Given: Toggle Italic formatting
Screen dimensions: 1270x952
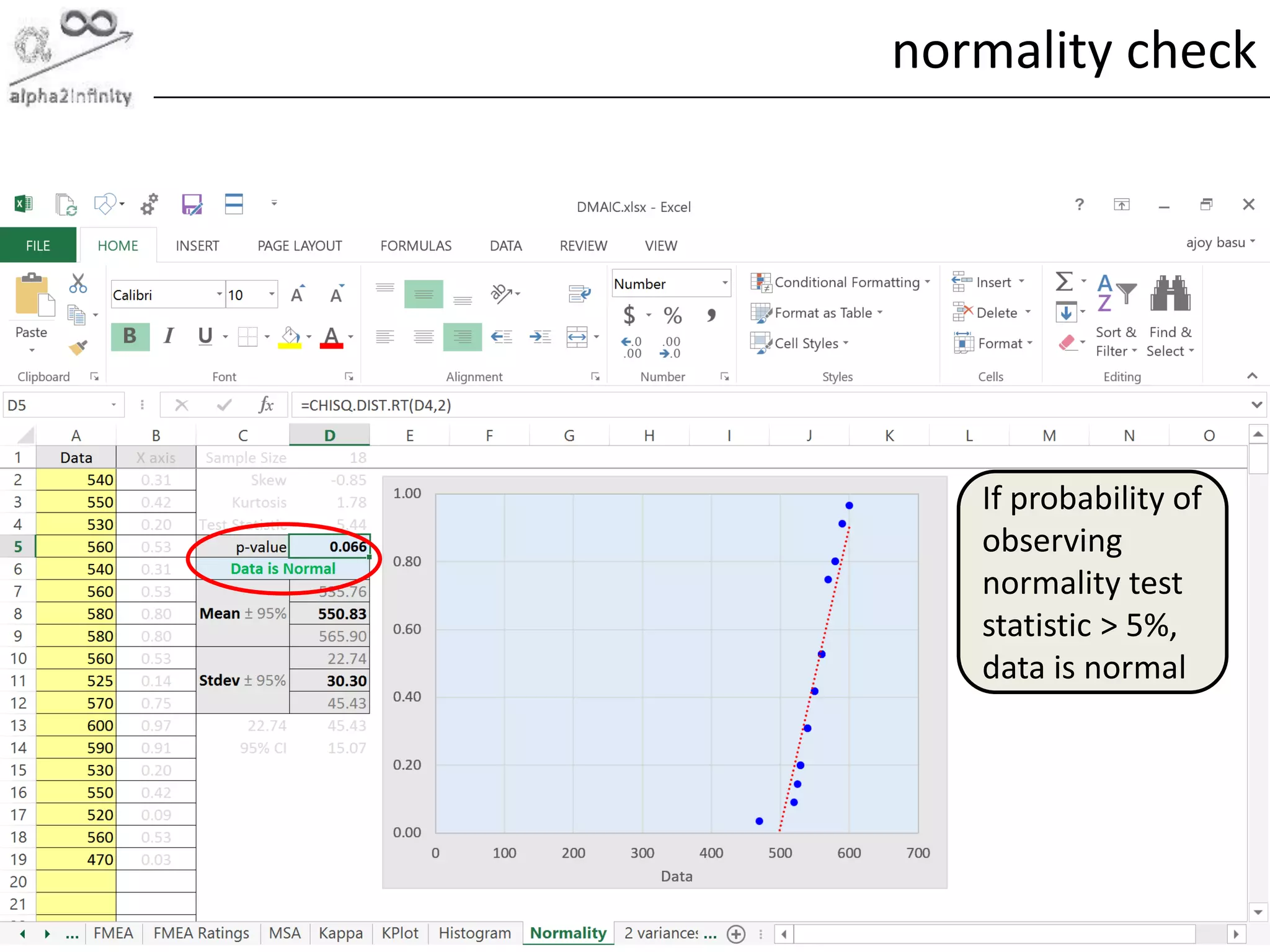Looking at the screenshot, I should [x=169, y=337].
